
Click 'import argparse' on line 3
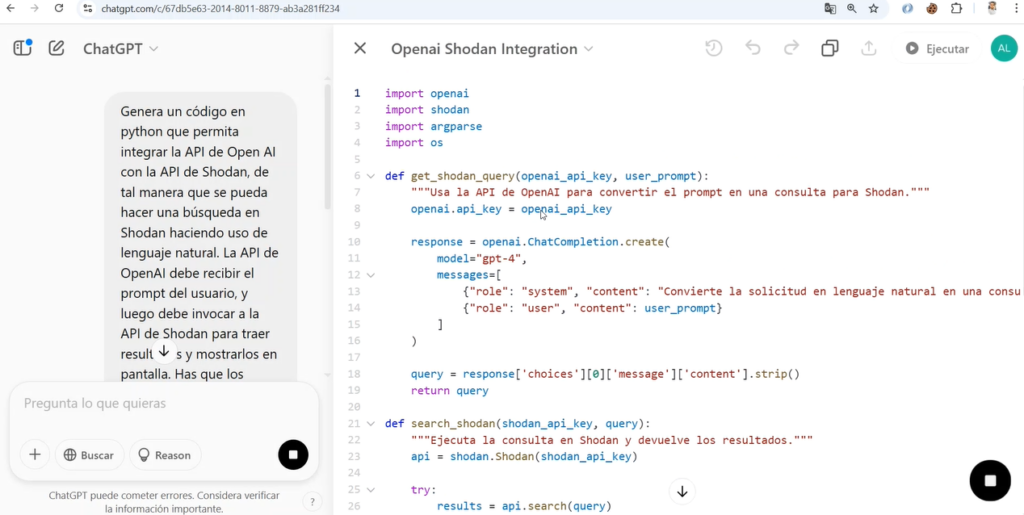(433, 127)
